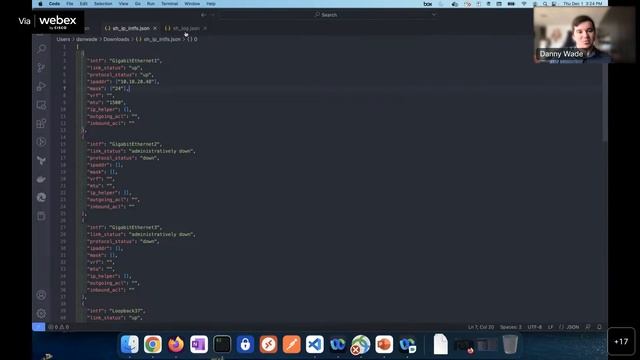640x360 pixels.
Task: Open Microsoft Remote Desktop in the Dock
Action: coord(268,344)
